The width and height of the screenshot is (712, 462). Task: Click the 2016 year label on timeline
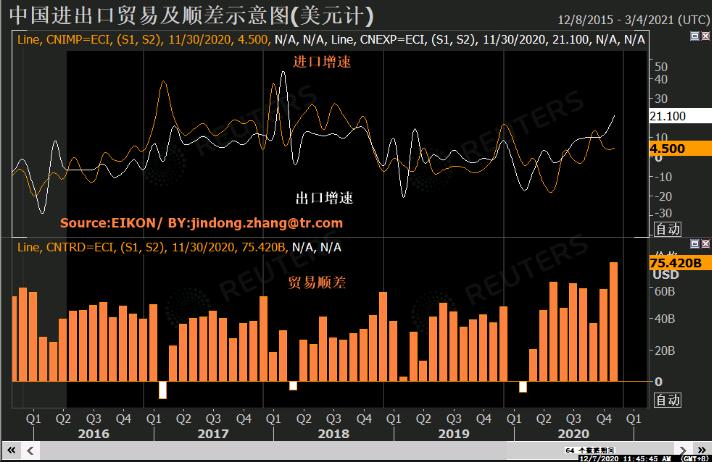[x=93, y=435]
